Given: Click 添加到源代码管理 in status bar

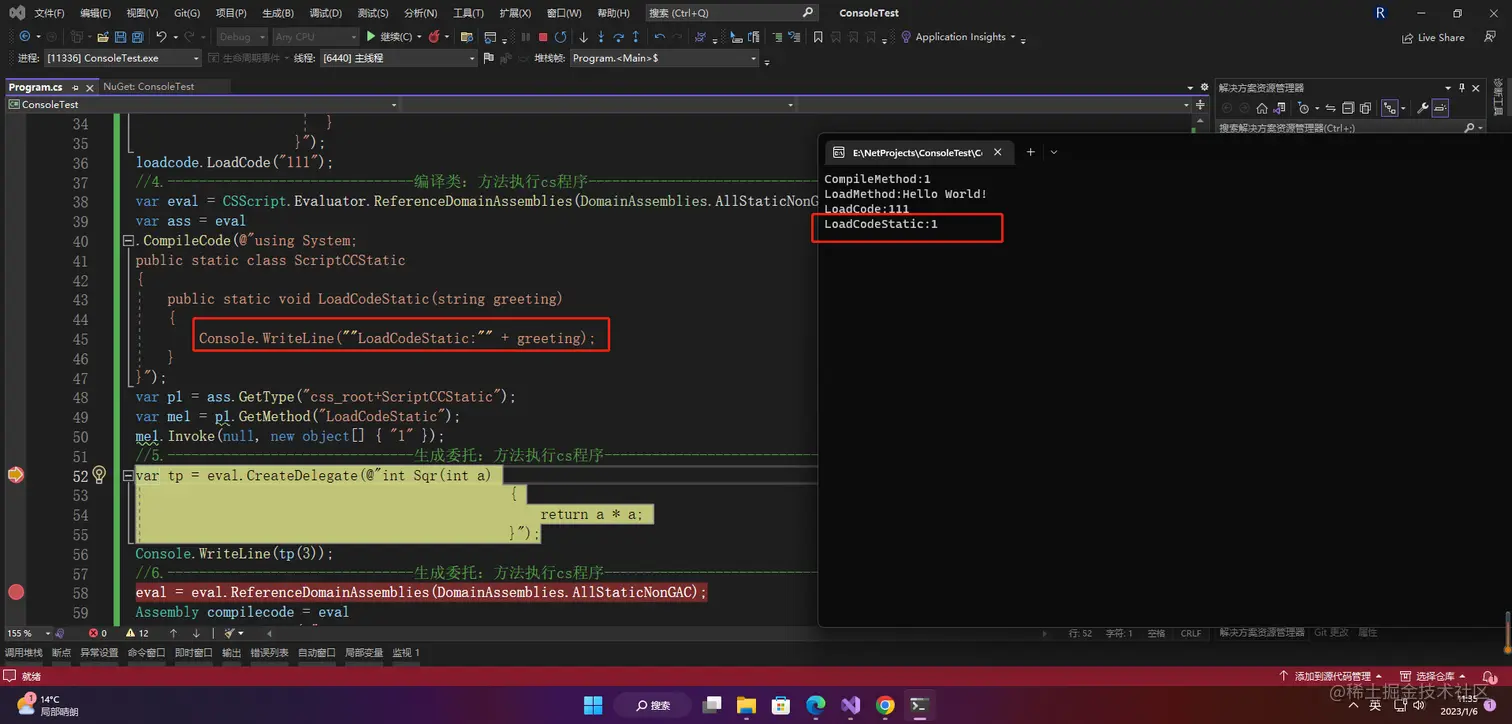Looking at the screenshot, I should pos(1333,677).
